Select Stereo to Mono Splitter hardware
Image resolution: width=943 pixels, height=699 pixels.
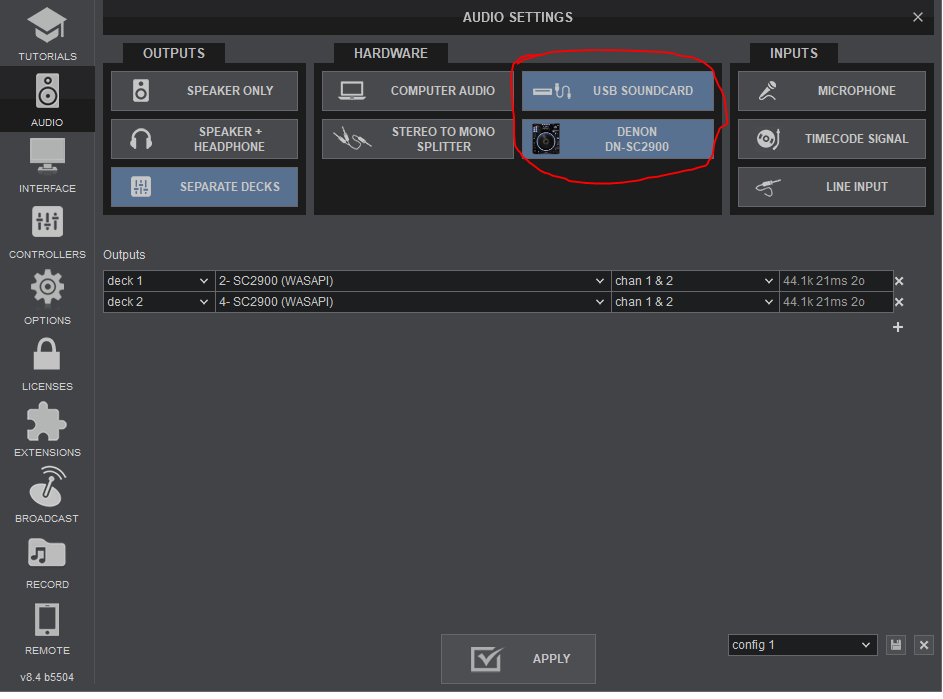point(417,139)
